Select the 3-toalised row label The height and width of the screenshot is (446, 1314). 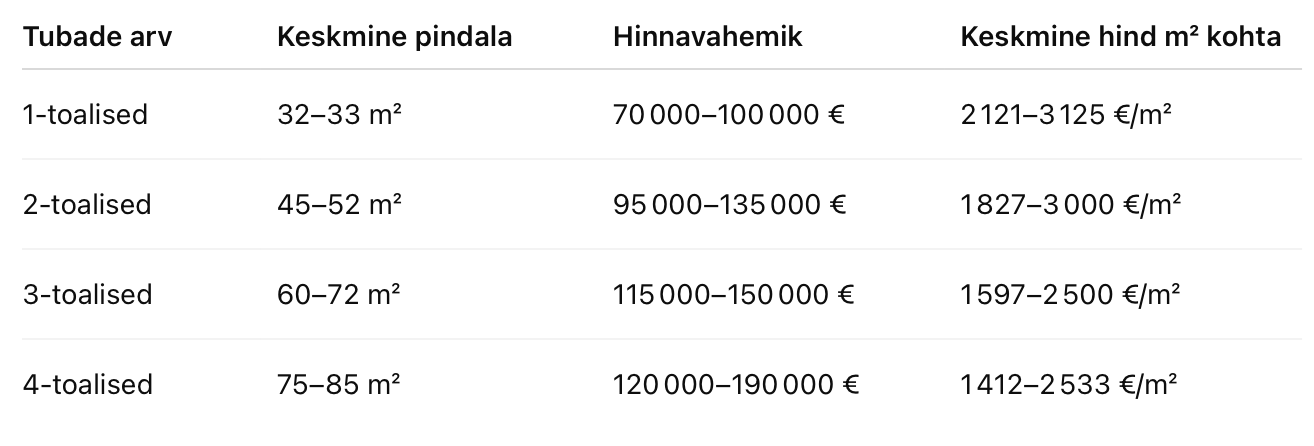[x=87, y=295]
